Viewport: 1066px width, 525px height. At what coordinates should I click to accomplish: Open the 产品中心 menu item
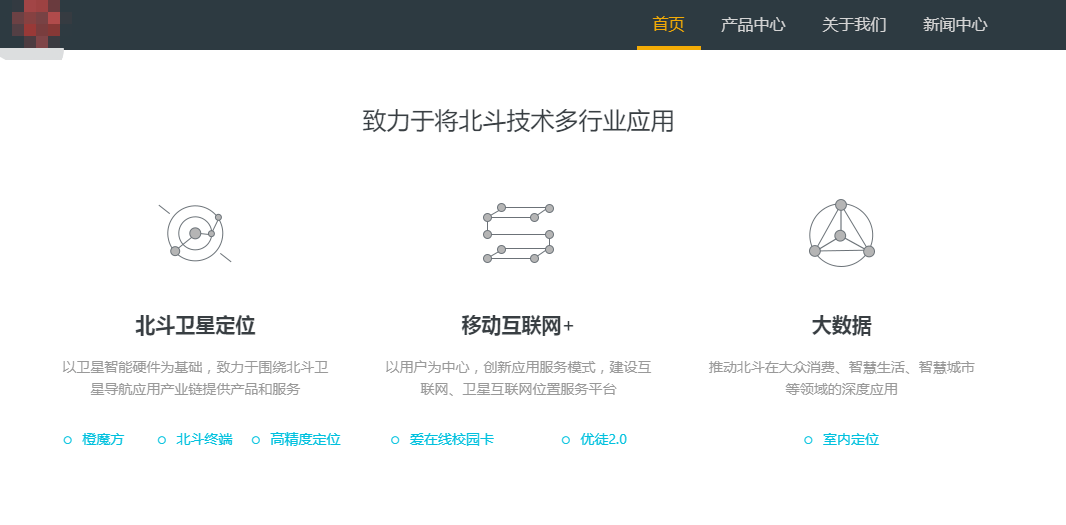(x=753, y=25)
